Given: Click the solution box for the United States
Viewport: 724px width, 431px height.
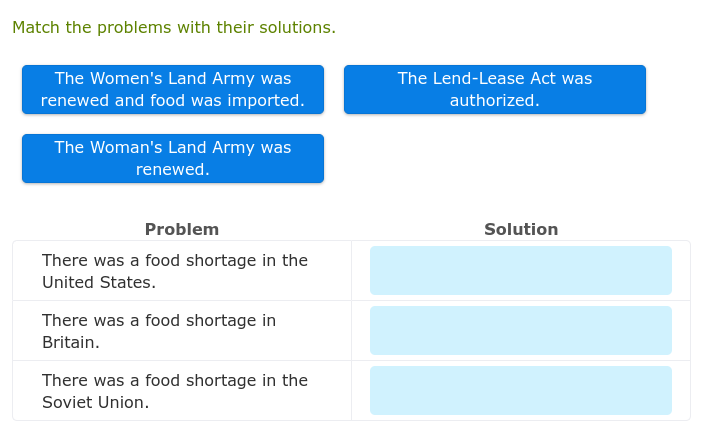Looking at the screenshot, I should tap(520, 271).
